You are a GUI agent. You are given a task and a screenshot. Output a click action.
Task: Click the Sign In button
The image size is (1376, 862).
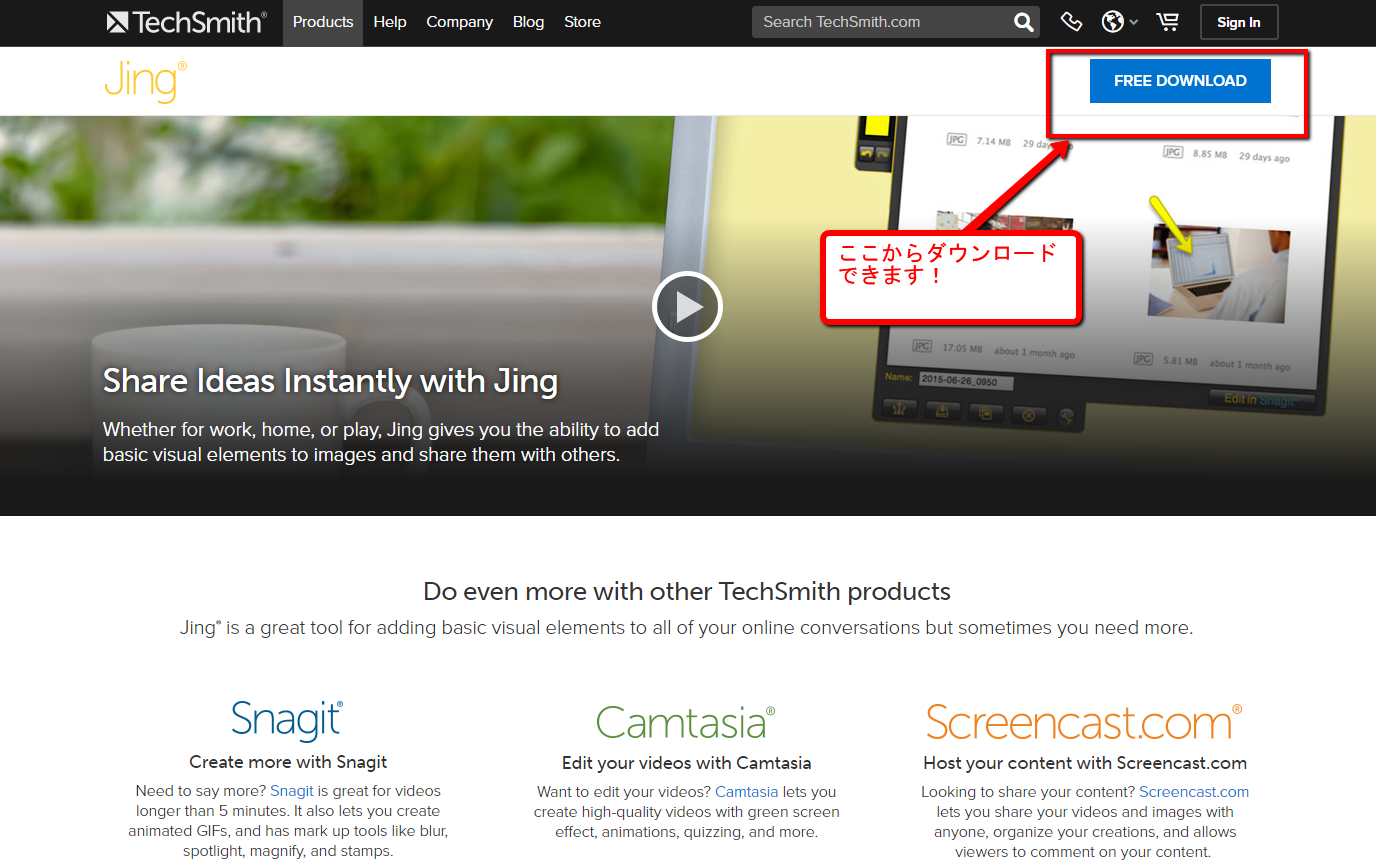(x=1239, y=22)
